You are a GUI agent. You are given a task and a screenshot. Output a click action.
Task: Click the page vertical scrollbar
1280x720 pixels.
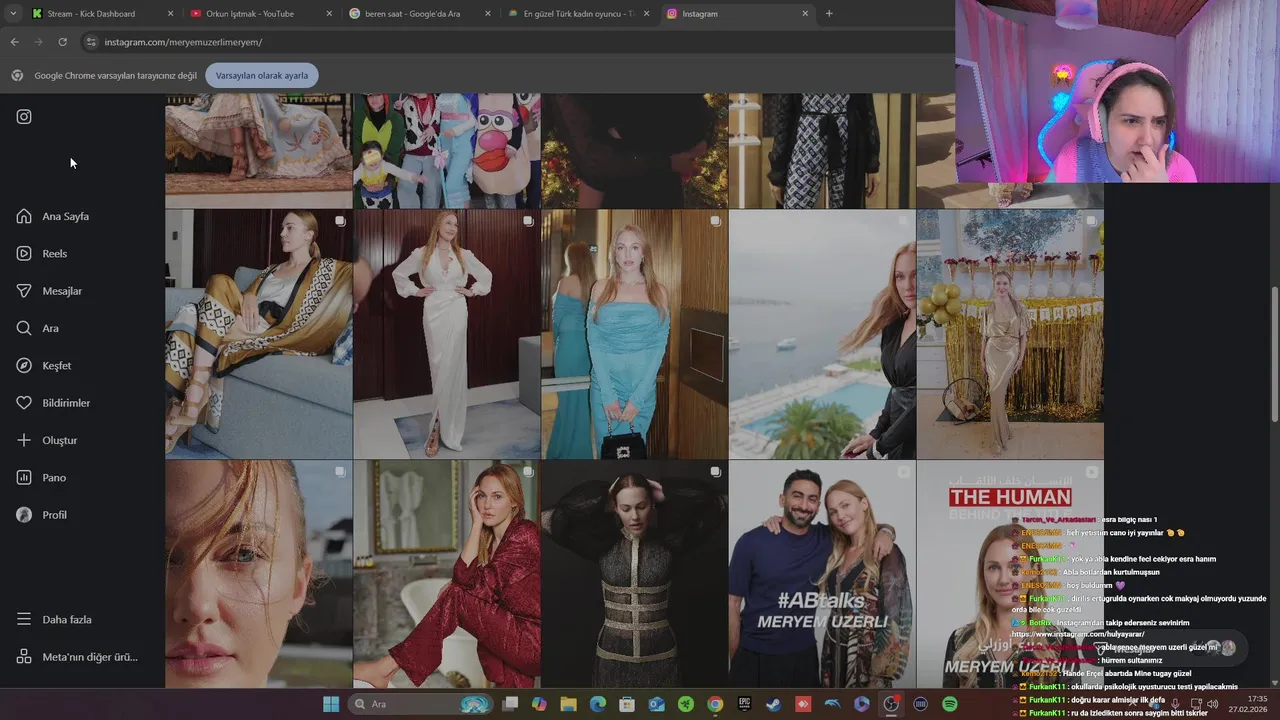tap(1274, 355)
